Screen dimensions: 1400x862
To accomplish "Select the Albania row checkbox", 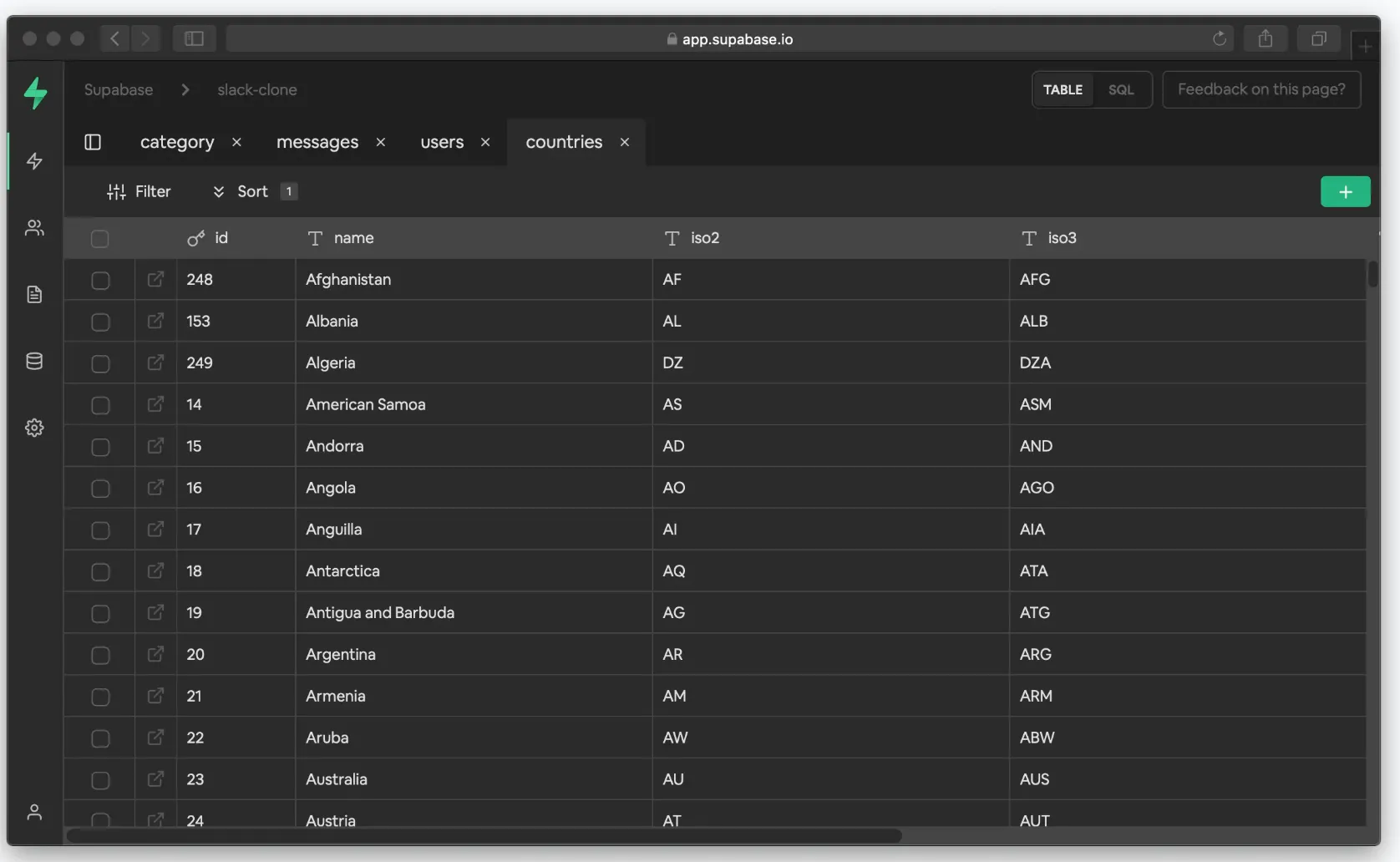I will click(x=100, y=322).
